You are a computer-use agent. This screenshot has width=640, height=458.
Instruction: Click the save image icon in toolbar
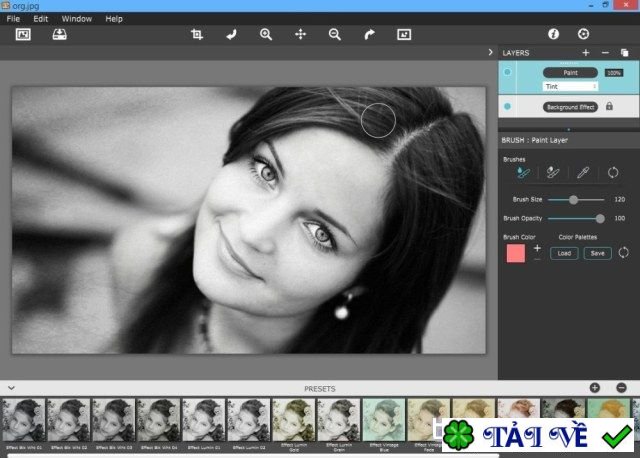tap(59, 34)
